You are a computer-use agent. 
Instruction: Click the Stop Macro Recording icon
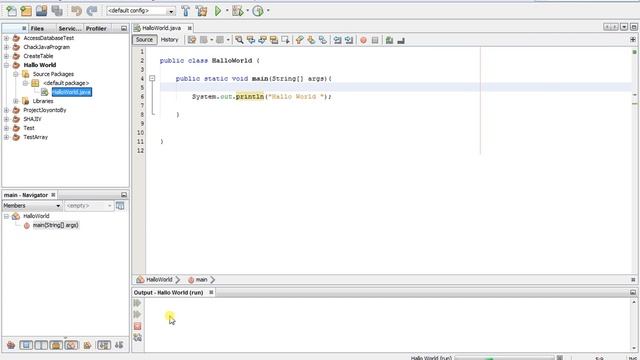(x=375, y=40)
